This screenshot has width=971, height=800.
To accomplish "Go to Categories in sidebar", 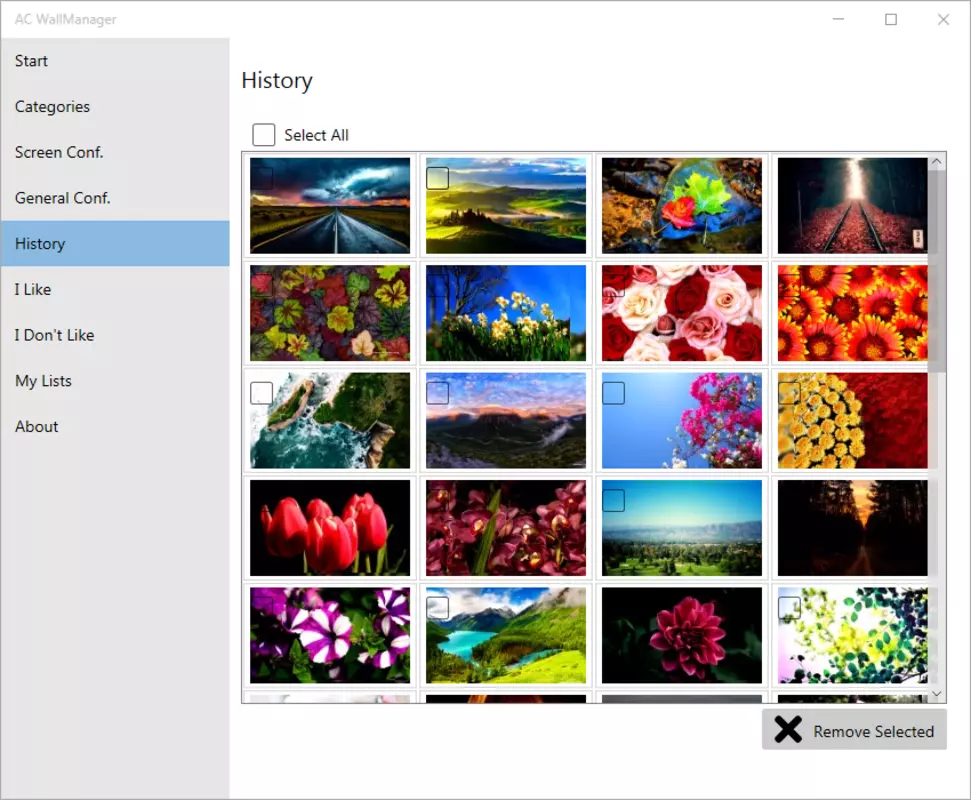I will [115, 107].
